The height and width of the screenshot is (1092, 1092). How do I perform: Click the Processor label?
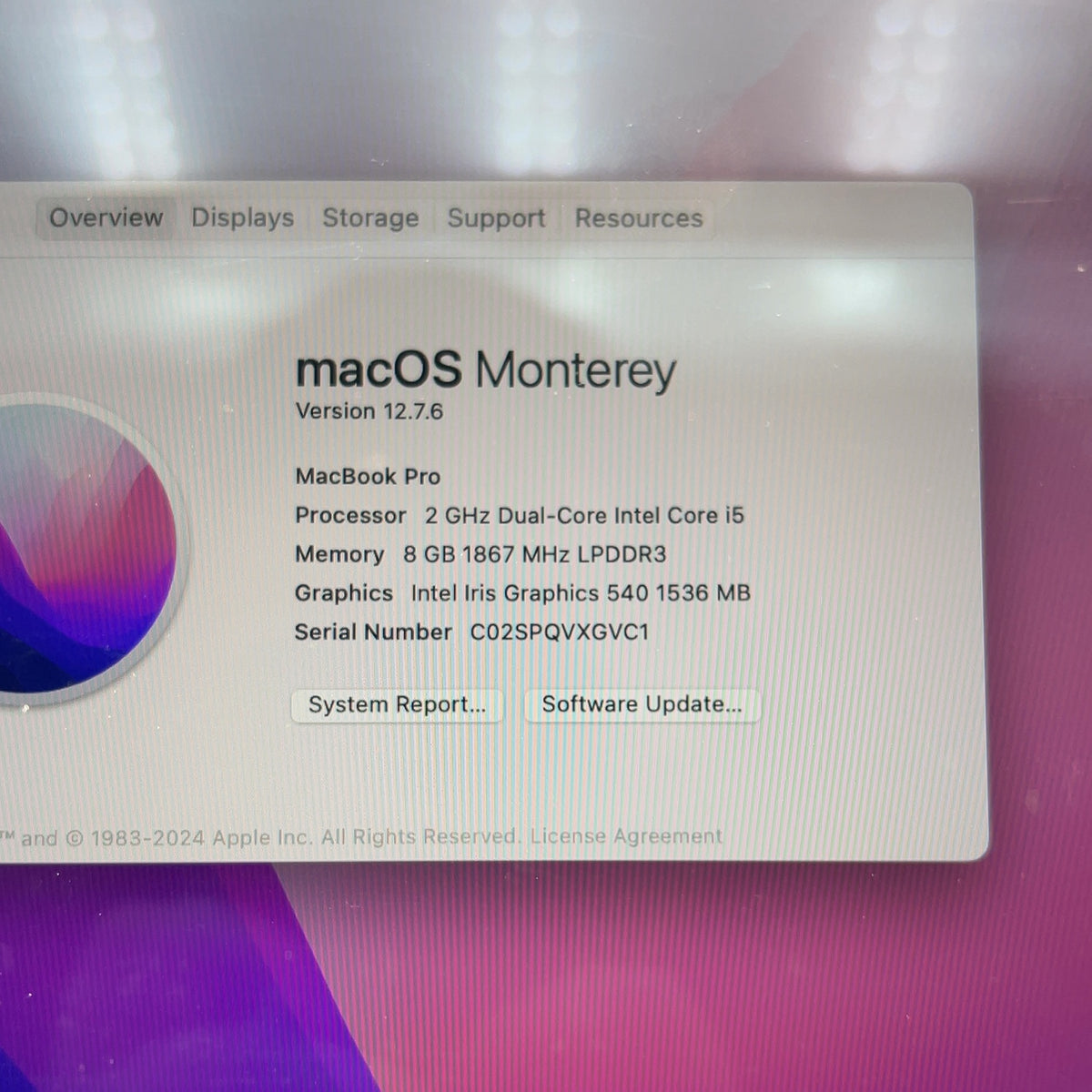350,516
